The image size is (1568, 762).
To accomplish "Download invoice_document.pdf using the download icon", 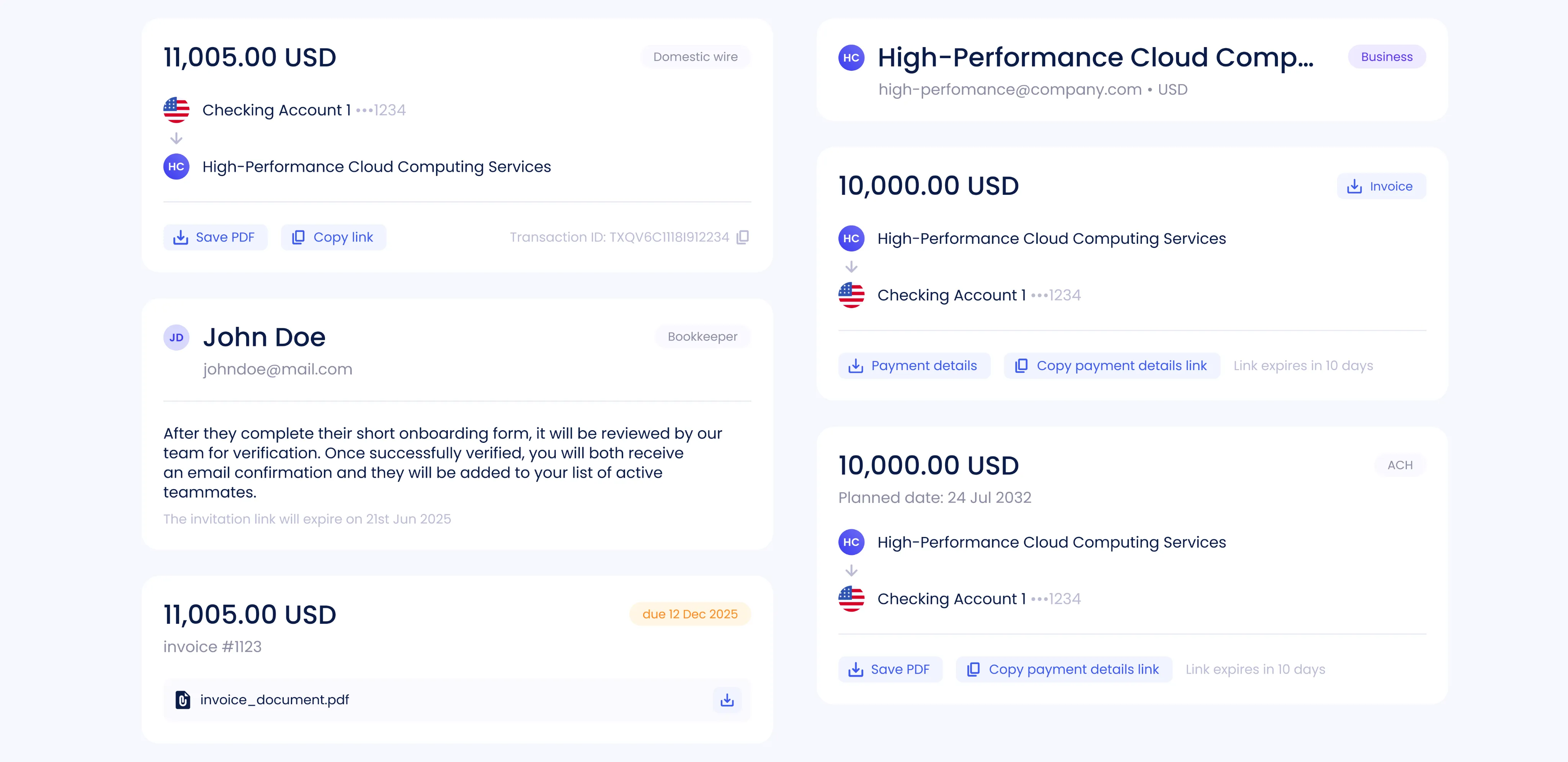I will (x=727, y=700).
